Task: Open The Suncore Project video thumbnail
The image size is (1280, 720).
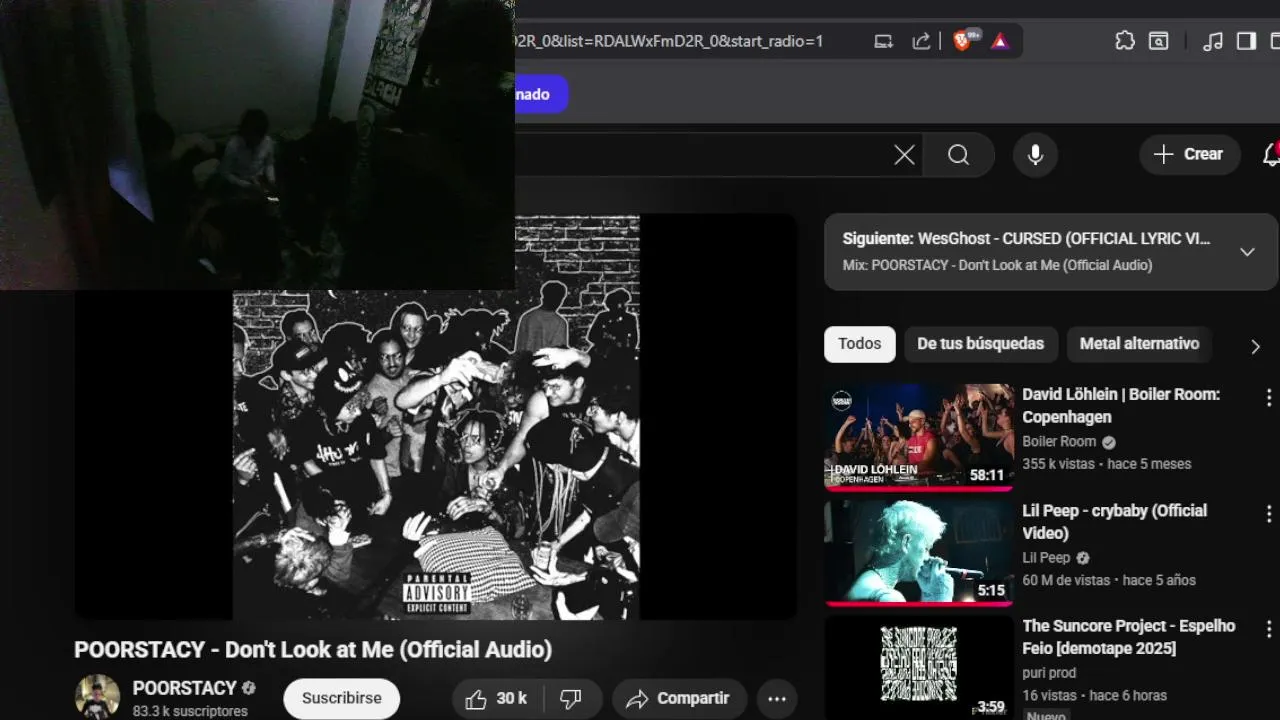Action: 919,667
